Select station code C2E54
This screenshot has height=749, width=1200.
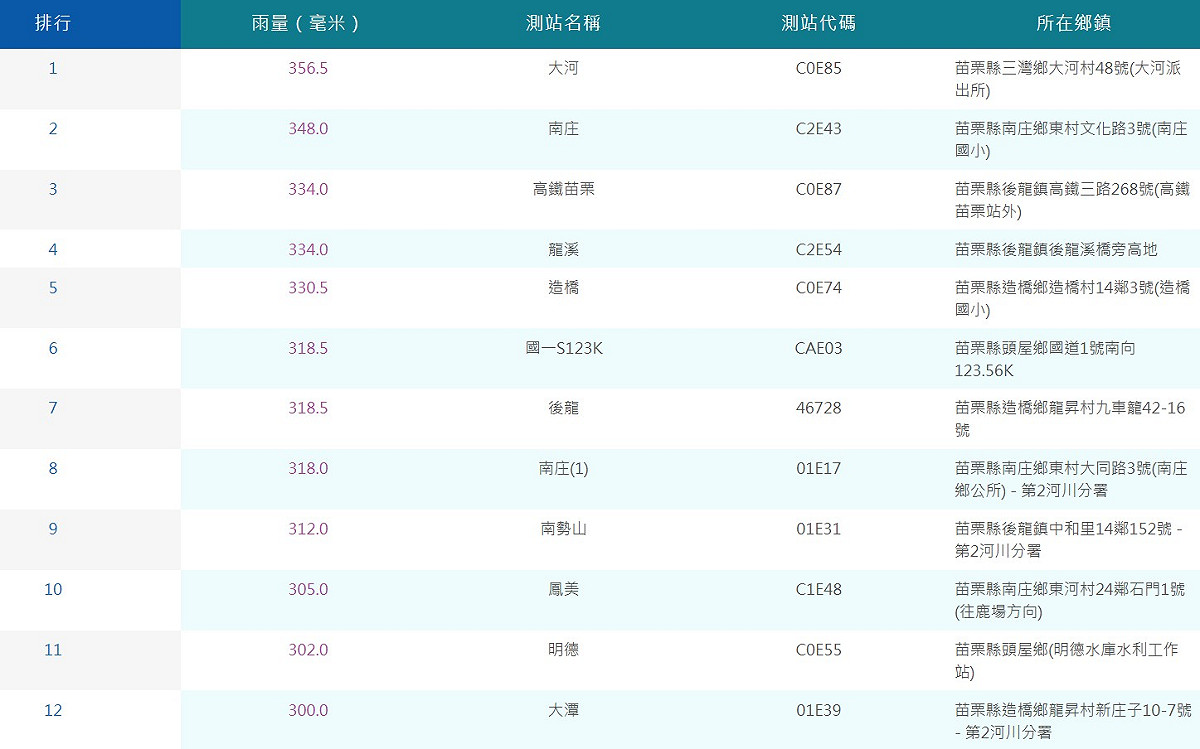coord(819,250)
